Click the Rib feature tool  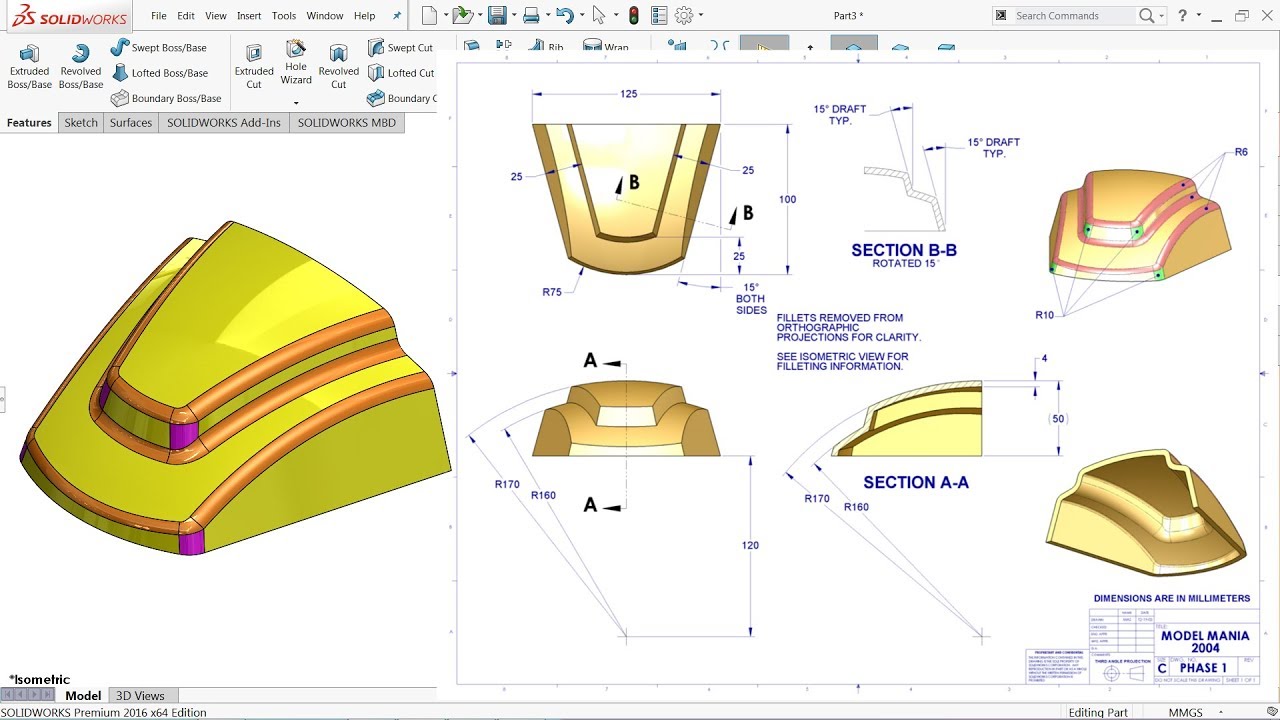pos(545,45)
